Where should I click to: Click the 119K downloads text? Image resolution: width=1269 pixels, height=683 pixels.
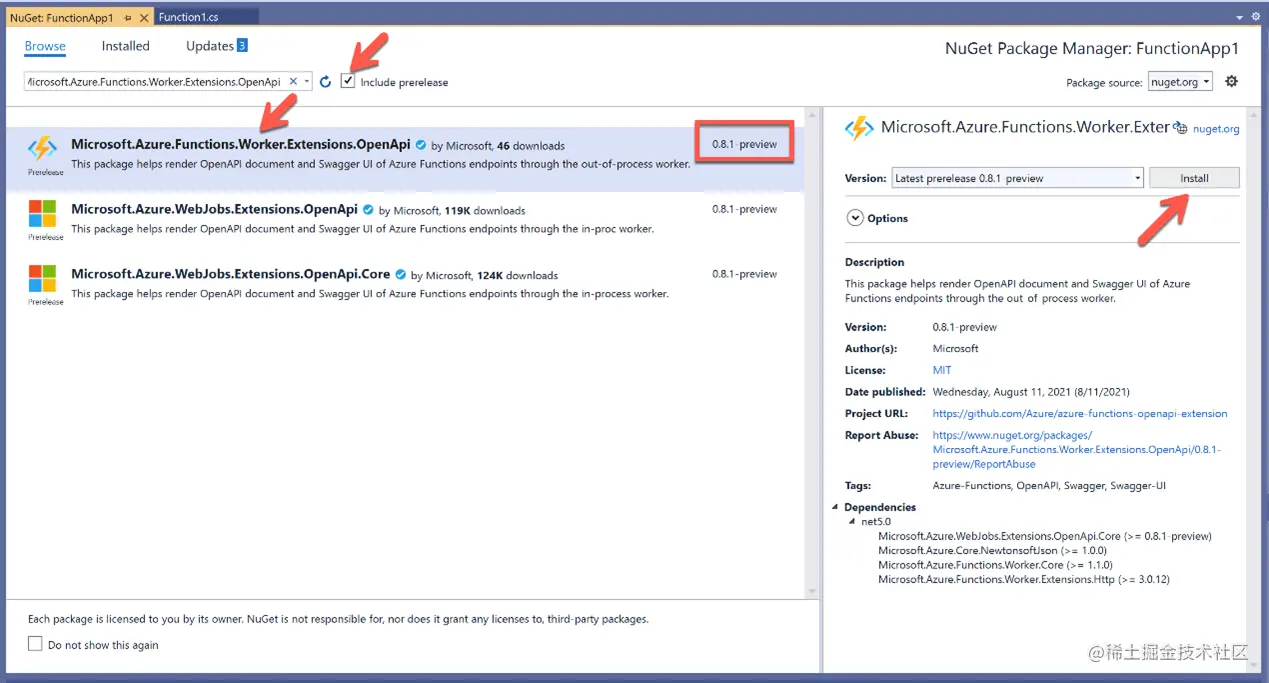[x=485, y=211]
